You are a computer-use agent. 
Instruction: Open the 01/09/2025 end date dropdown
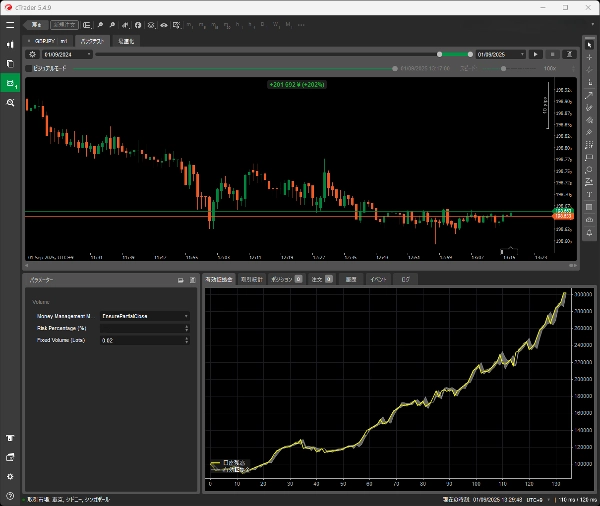(501, 54)
